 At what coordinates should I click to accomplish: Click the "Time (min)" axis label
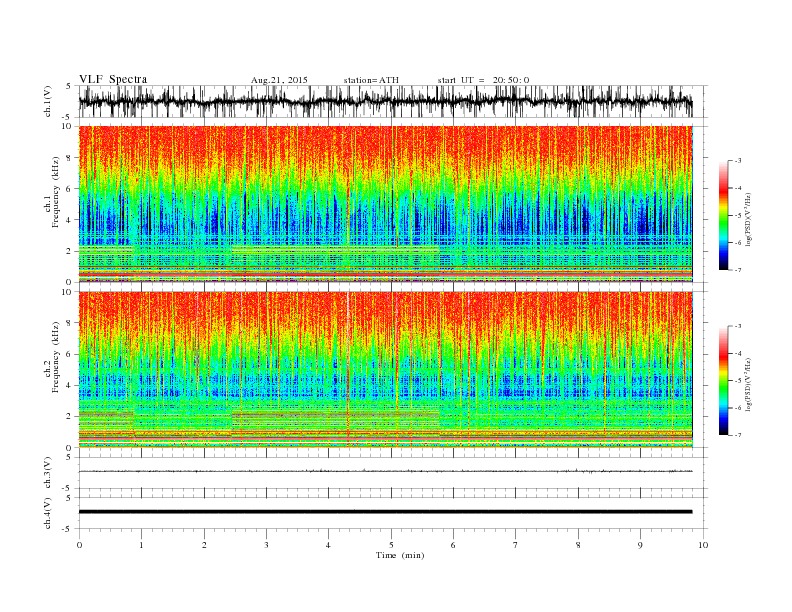(x=400, y=555)
